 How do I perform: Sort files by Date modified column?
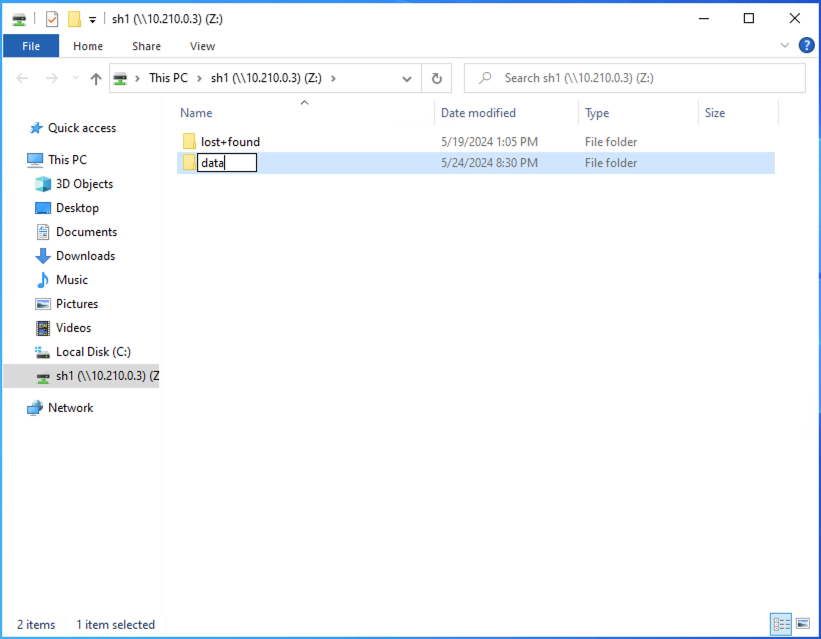click(478, 113)
